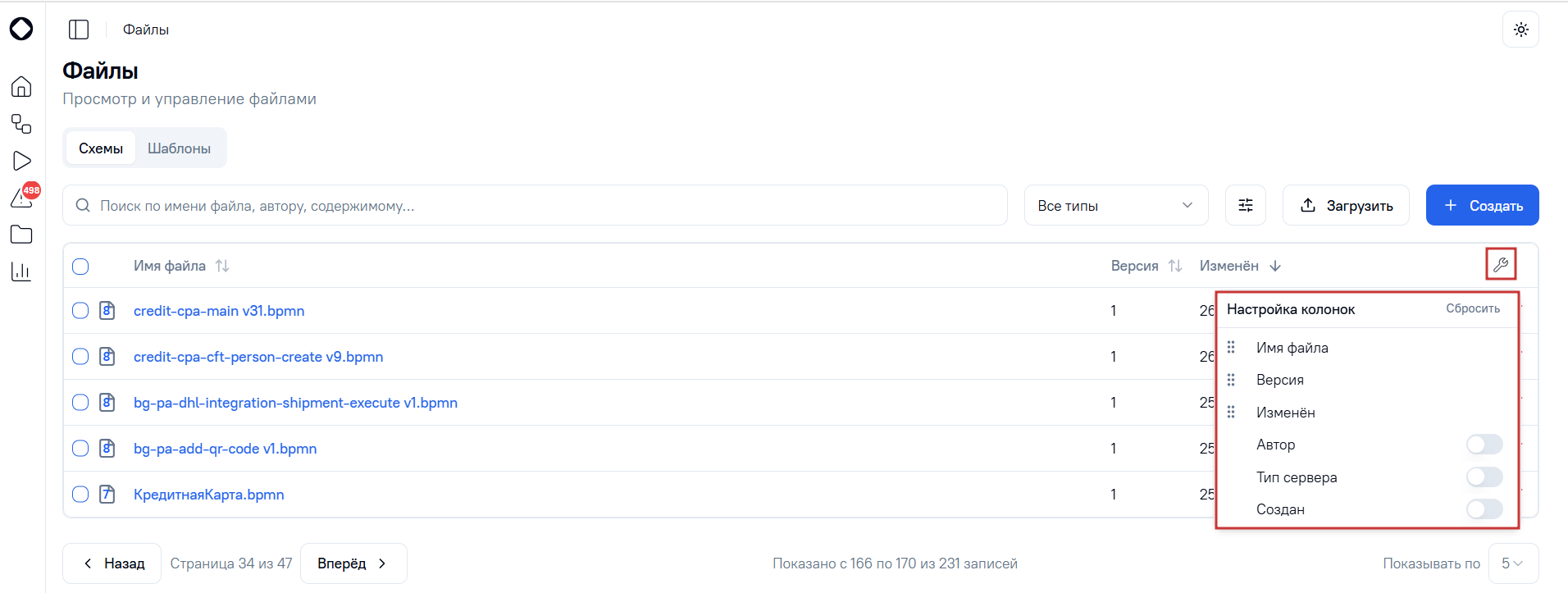Screen dimensions: 1568x593
Task: Open incidents warning icon with 498 badge
Action: click(23, 197)
